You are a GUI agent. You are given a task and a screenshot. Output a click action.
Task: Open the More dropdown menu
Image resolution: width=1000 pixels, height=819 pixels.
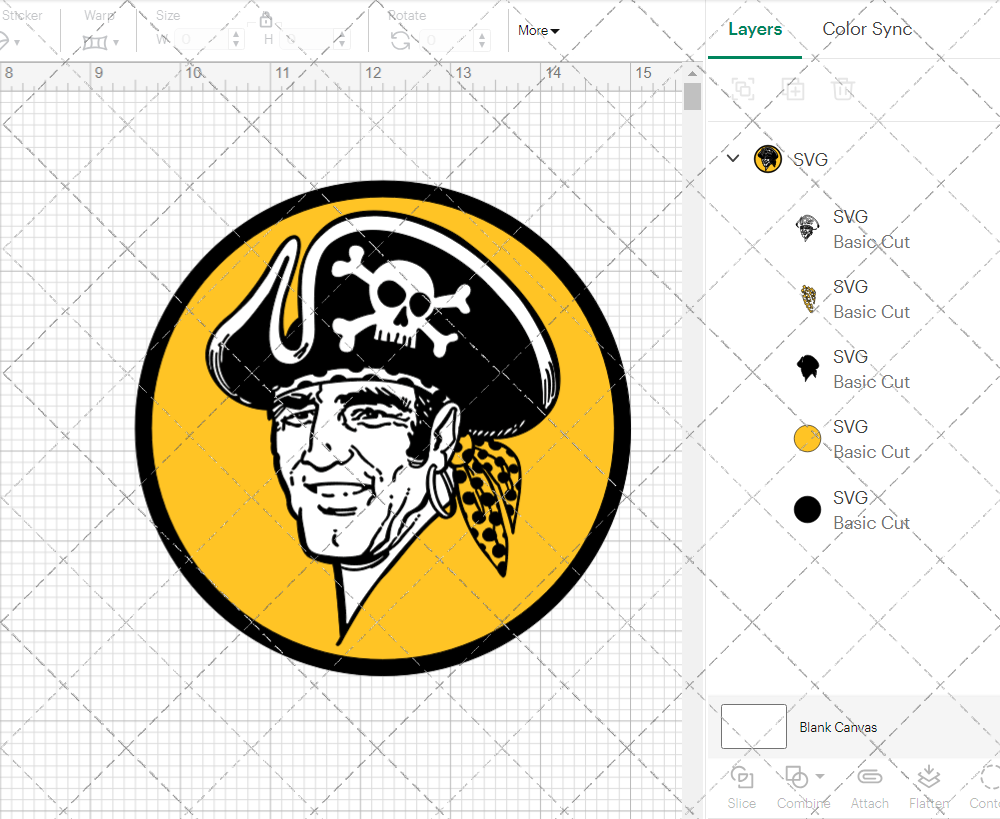[538, 30]
